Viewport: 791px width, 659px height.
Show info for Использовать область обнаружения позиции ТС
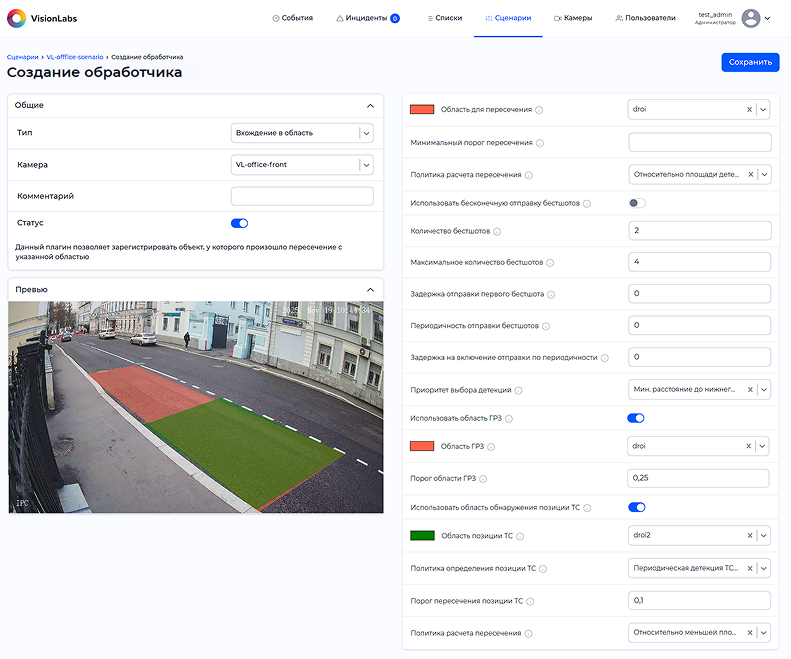[587, 508]
